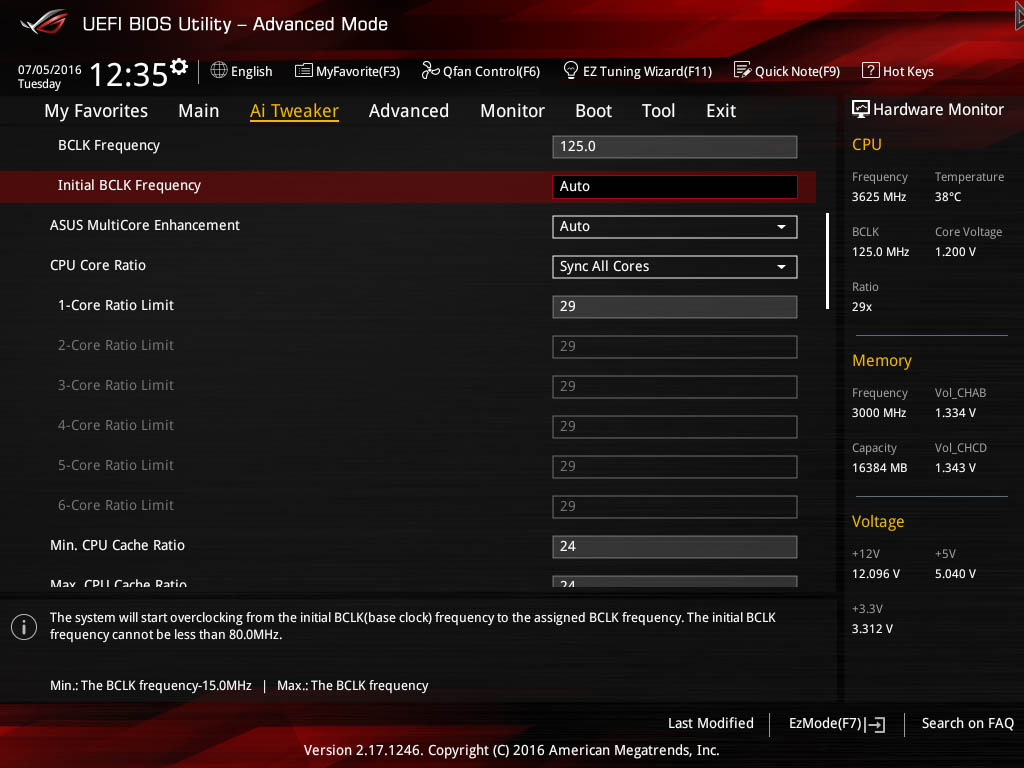The image size is (1024, 768).
Task: Click the MyFavorite list icon
Action: [304, 71]
